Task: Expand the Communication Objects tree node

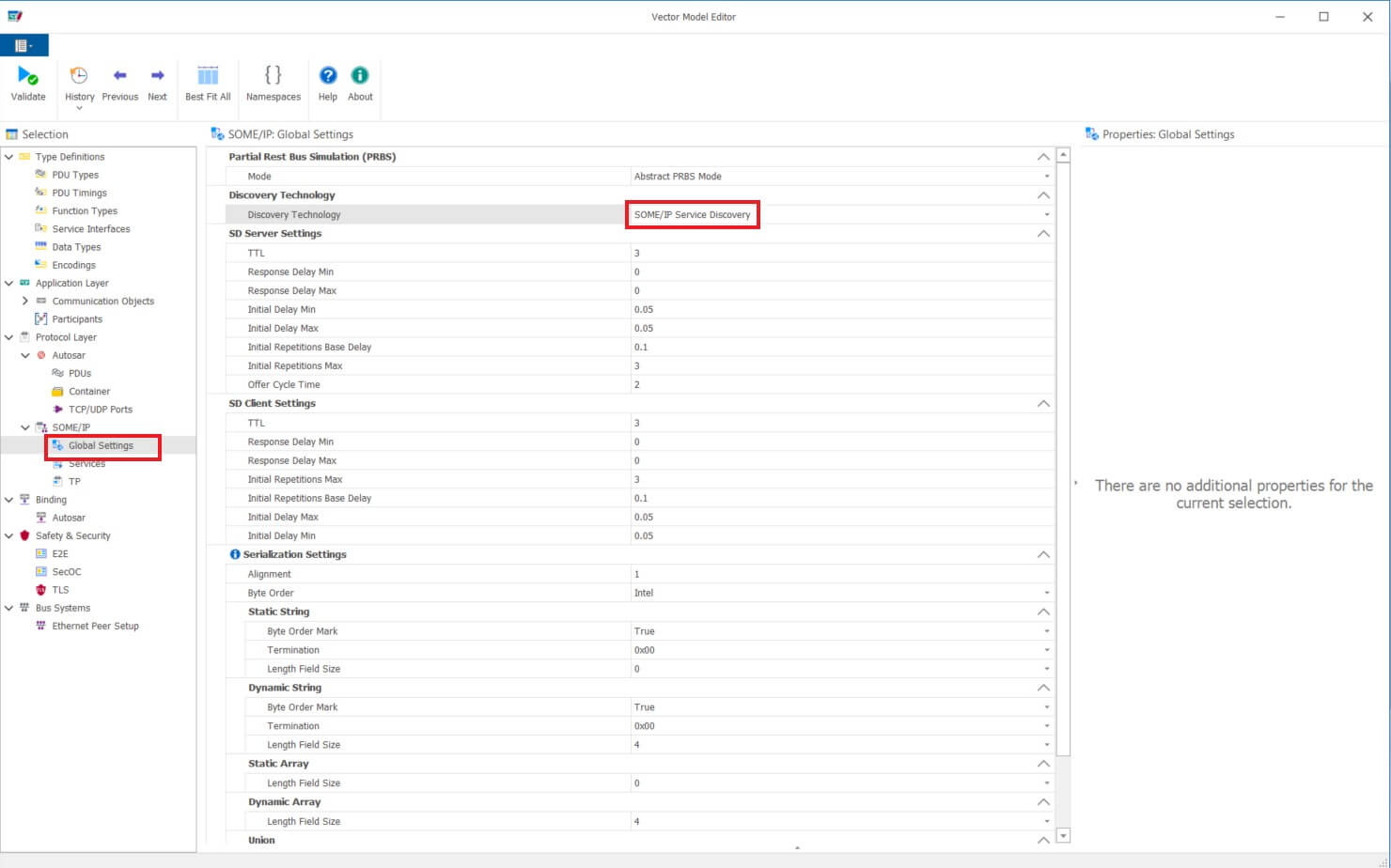Action: (x=25, y=302)
